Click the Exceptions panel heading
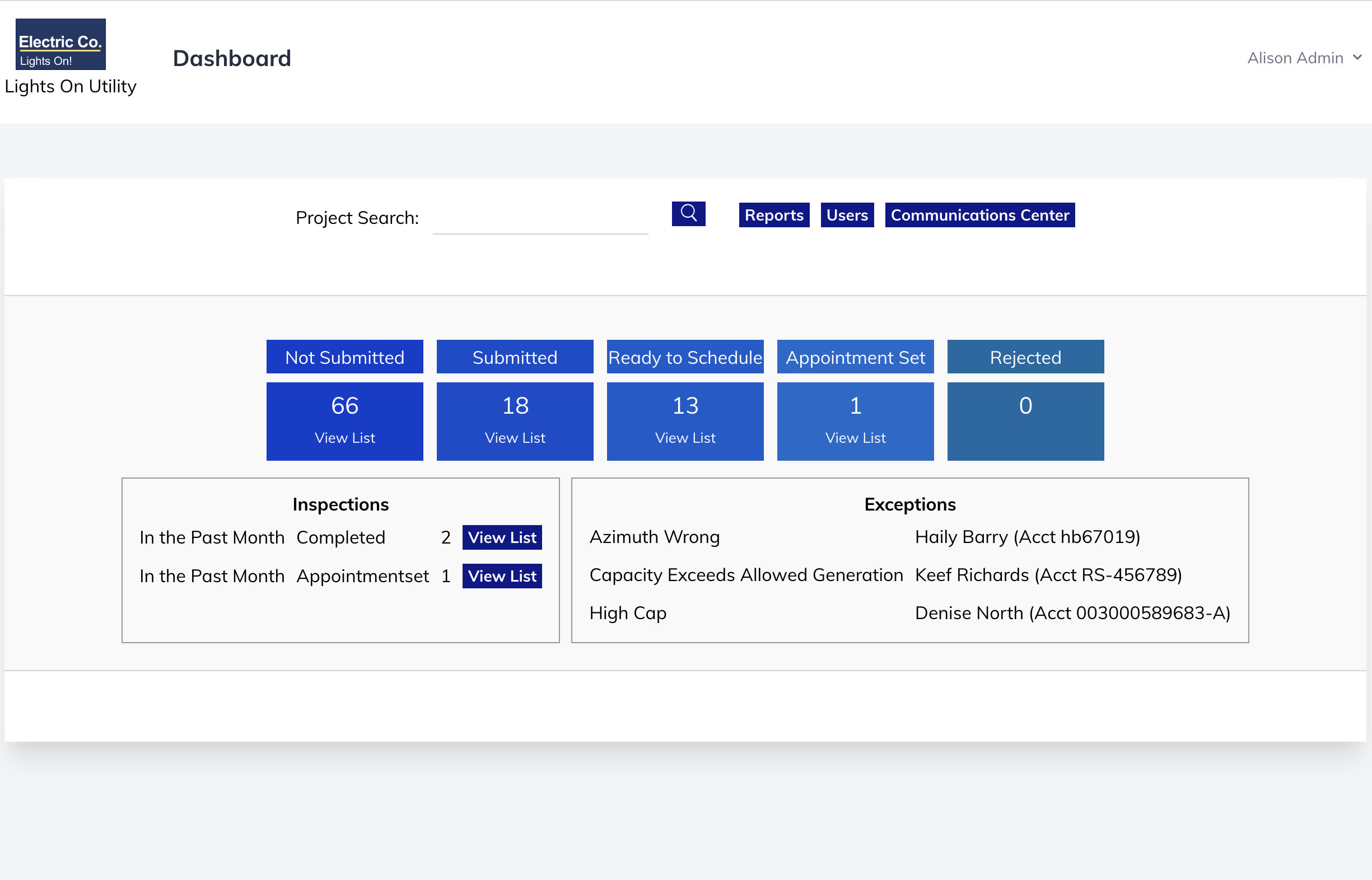Image resolution: width=1372 pixels, height=880 pixels. (x=910, y=504)
